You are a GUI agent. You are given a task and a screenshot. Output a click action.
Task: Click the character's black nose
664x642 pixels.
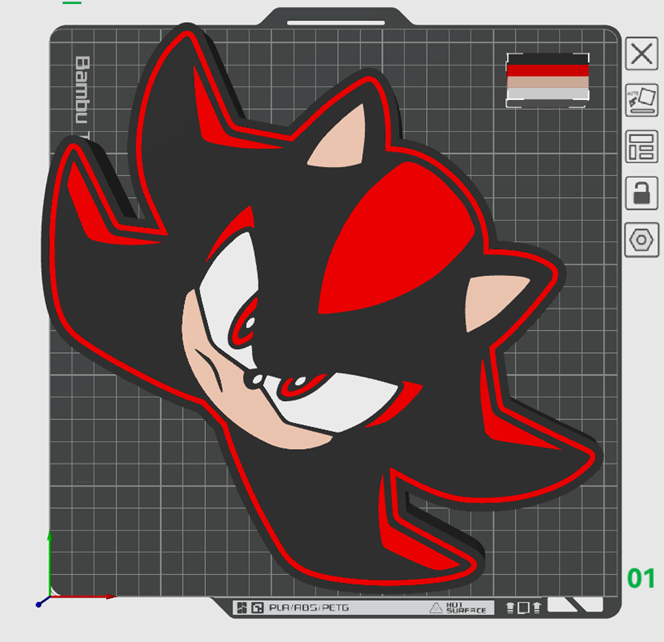(252, 379)
